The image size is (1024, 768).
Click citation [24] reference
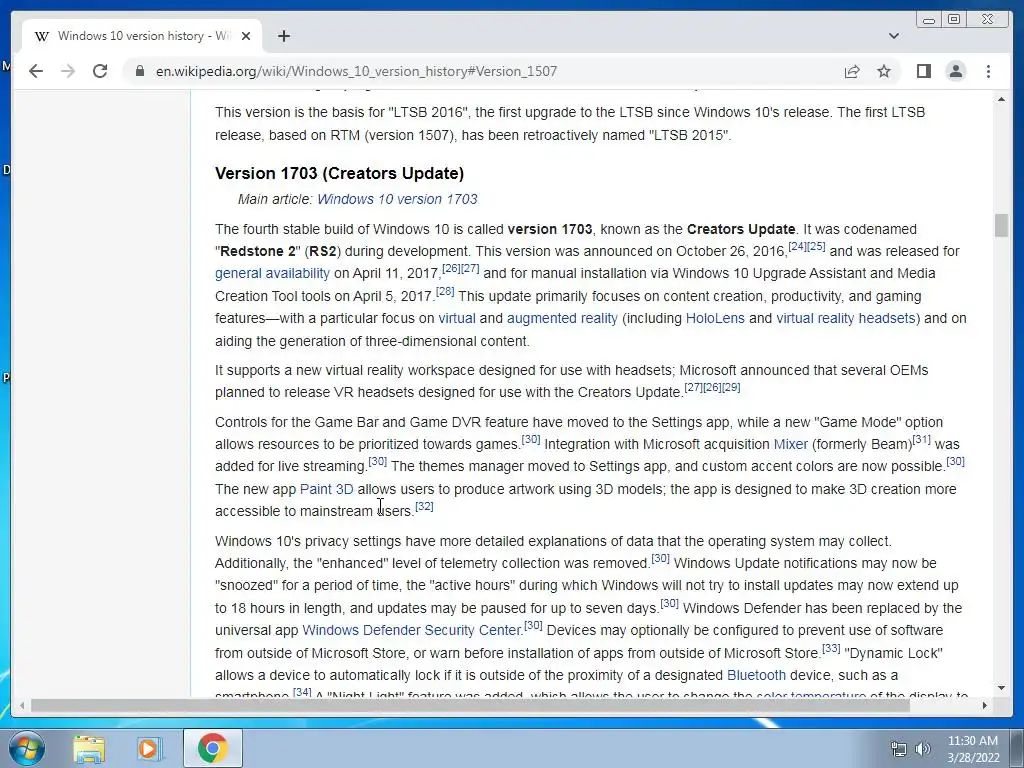point(797,246)
